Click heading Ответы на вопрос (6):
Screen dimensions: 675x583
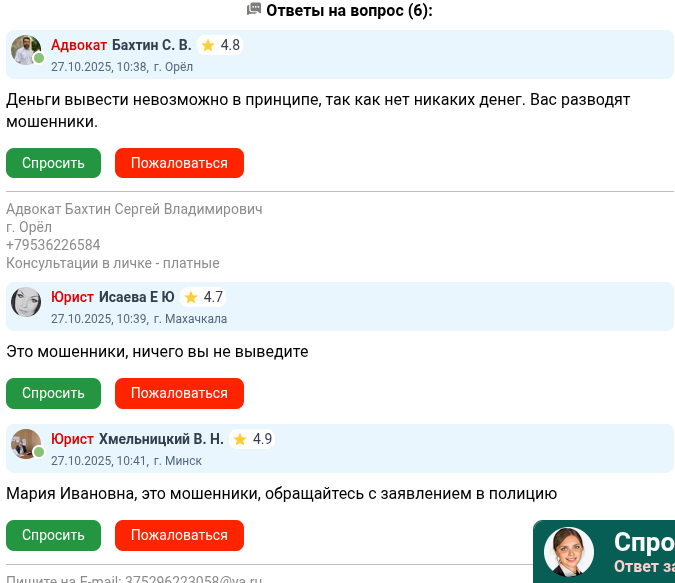(x=349, y=10)
